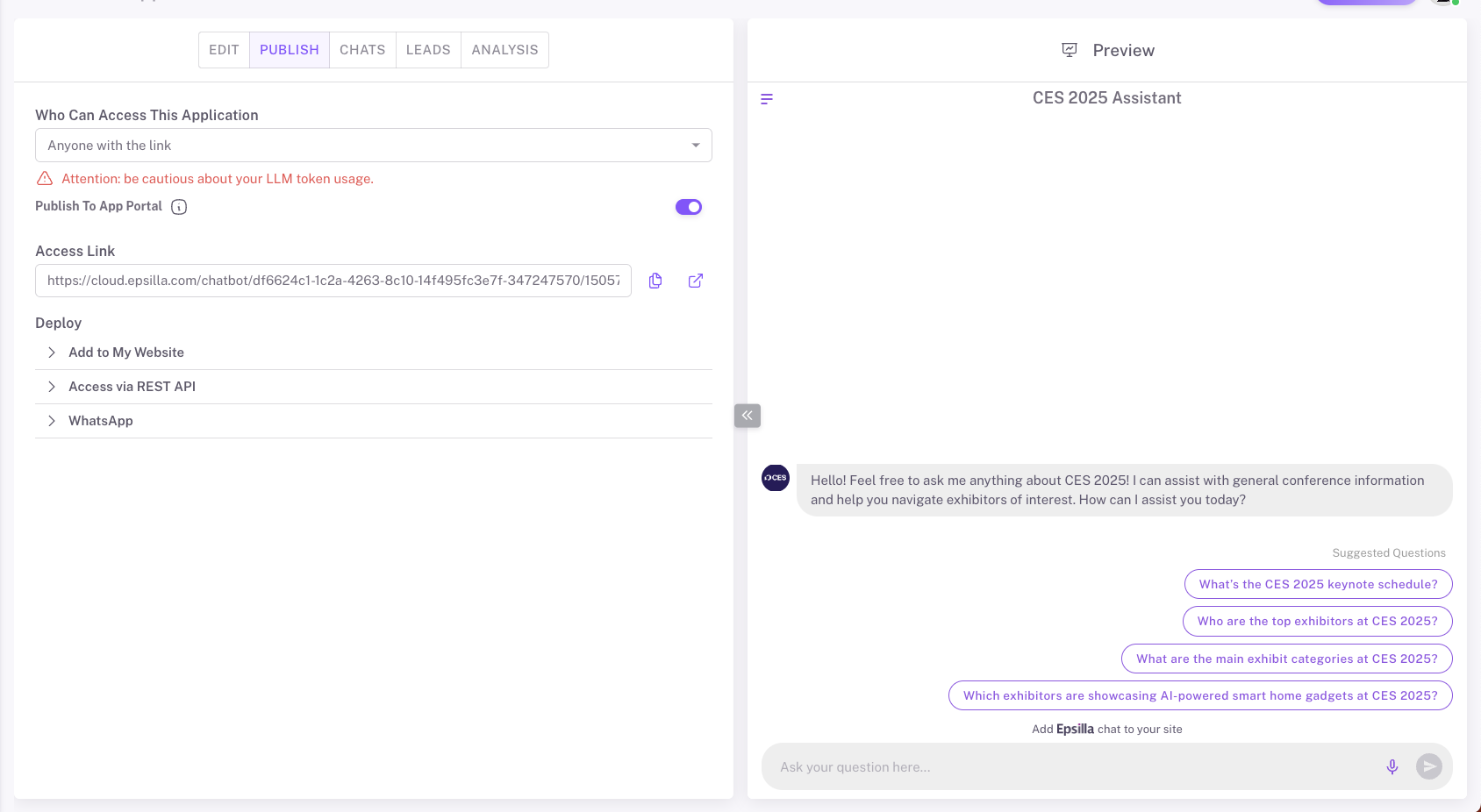Open the CHATS tab

click(x=362, y=50)
